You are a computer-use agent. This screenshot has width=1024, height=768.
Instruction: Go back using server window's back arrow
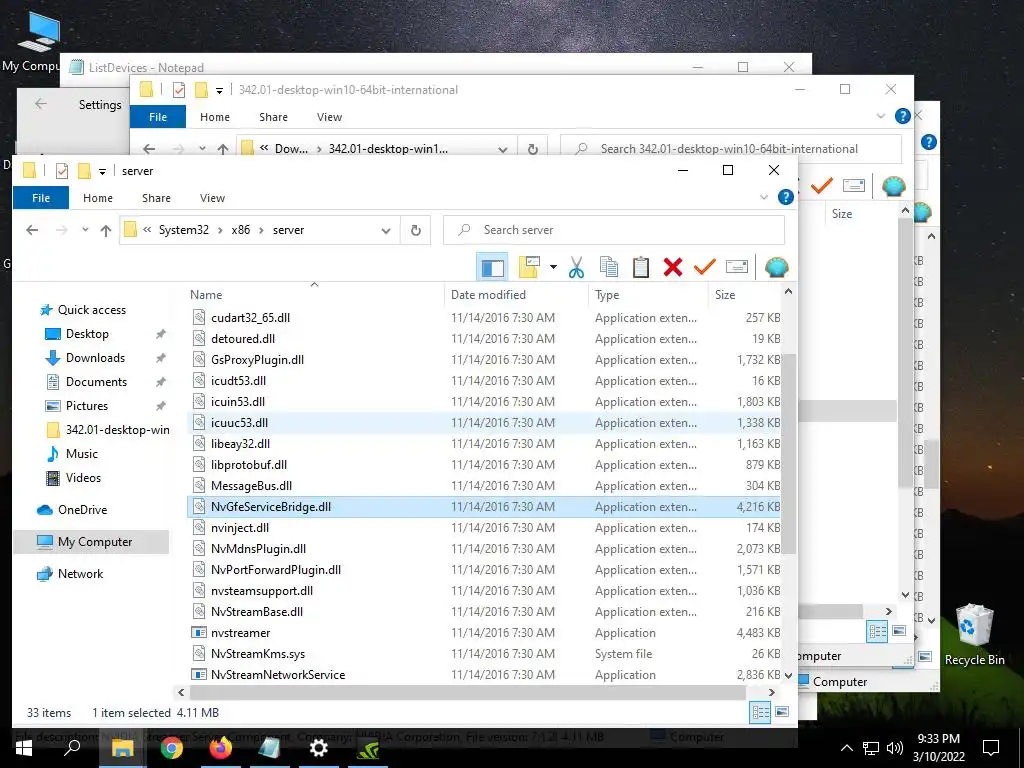coord(32,230)
